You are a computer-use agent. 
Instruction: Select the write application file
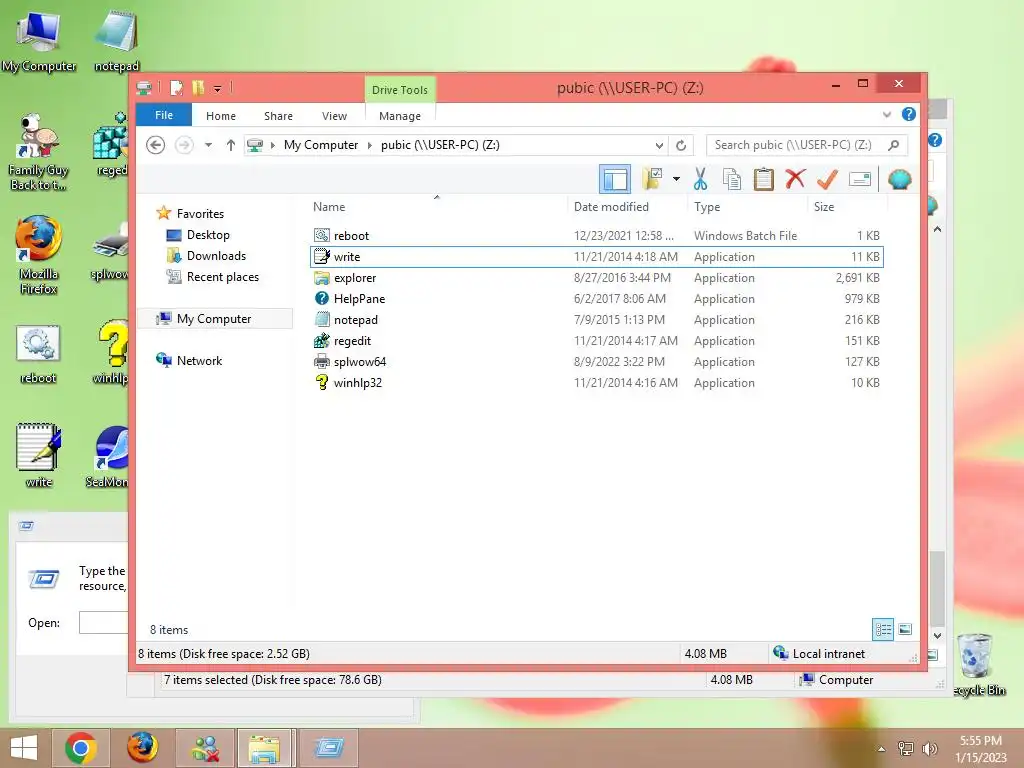tap(596, 257)
